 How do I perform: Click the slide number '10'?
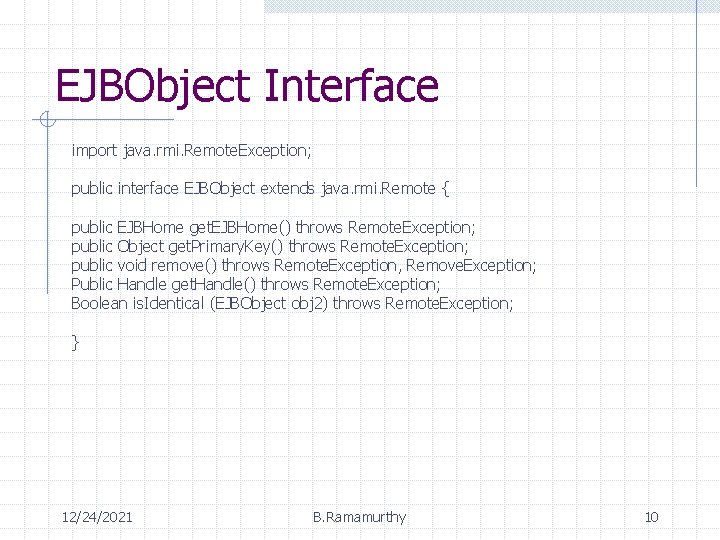652,518
